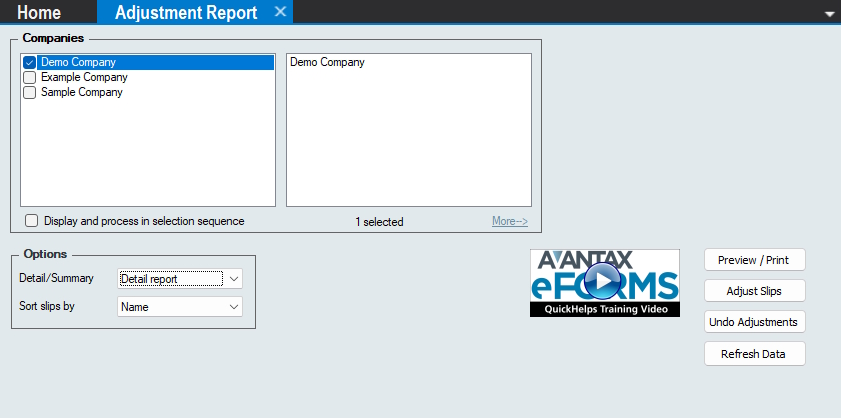Tick the Sample Company checkbox

pos(30,92)
